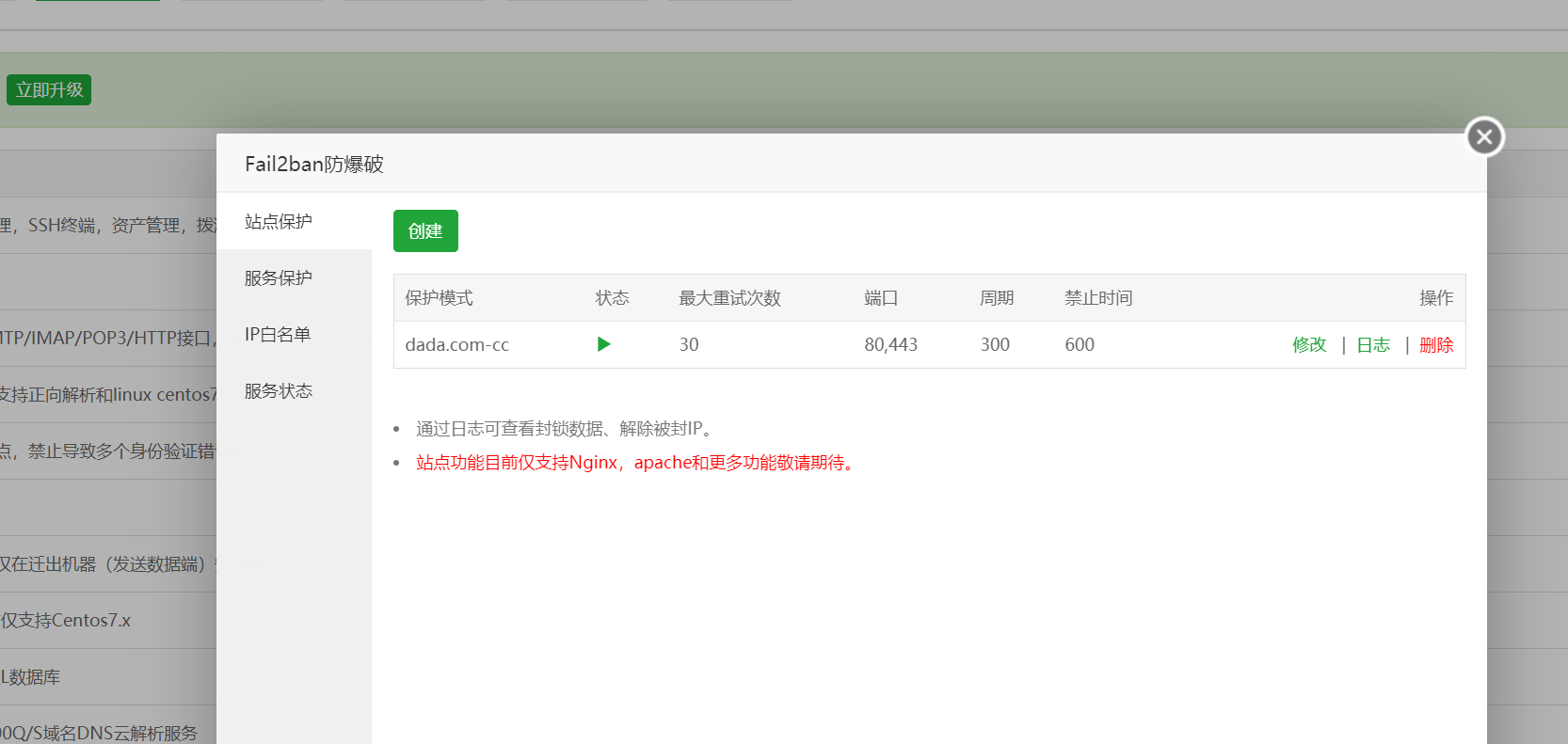This screenshot has width=1568, height=744.
Task: Click the 状态 column header
Action: tap(613, 298)
